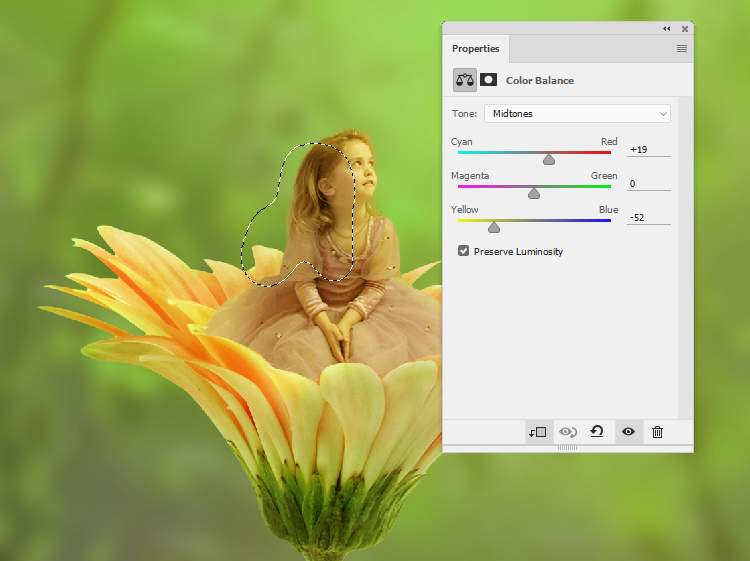The height and width of the screenshot is (561, 750).
Task: Toggle adjustment layer visibility eye
Action: tap(628, 432)
